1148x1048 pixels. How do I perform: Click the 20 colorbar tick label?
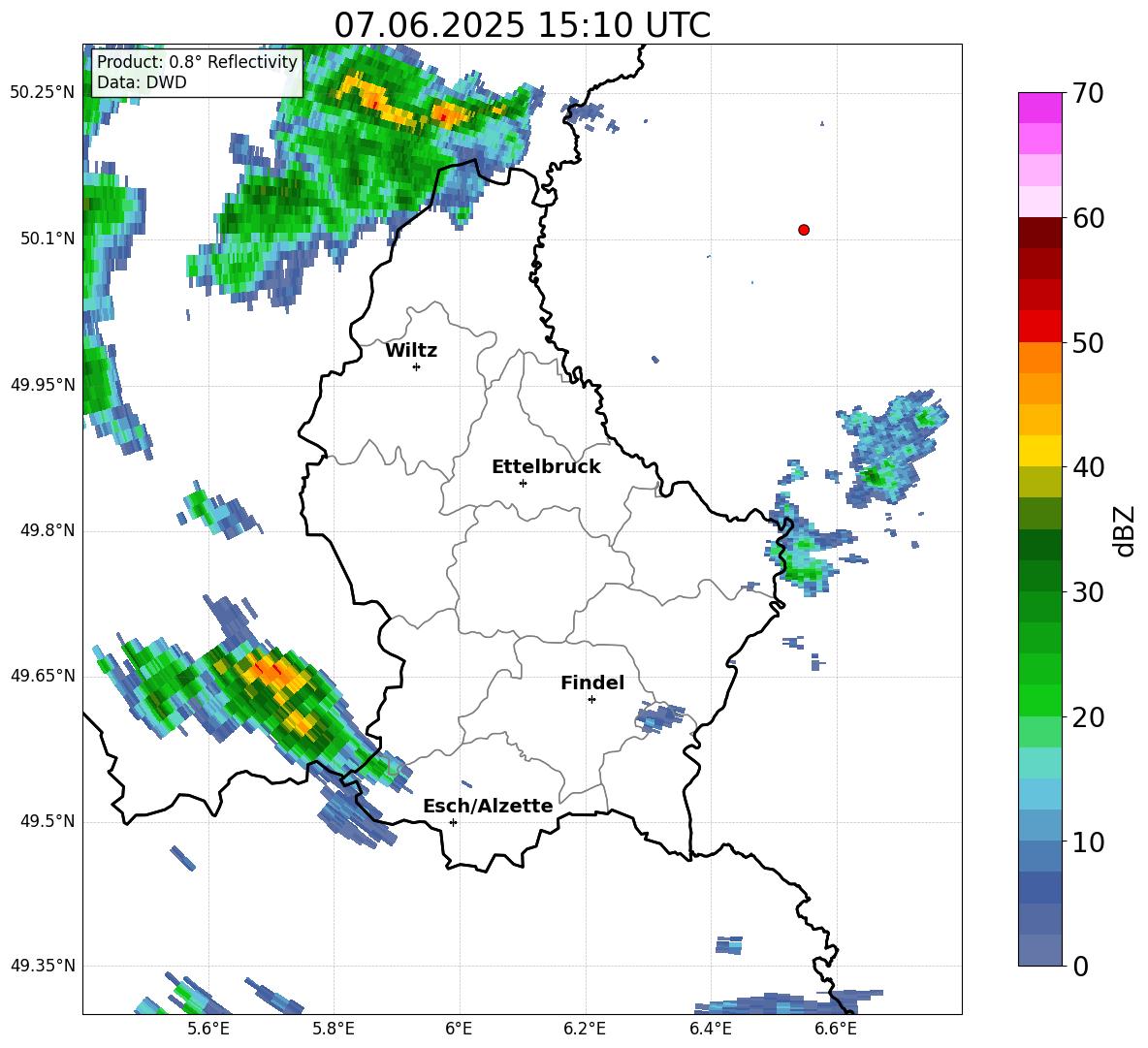coord(1088,717)
